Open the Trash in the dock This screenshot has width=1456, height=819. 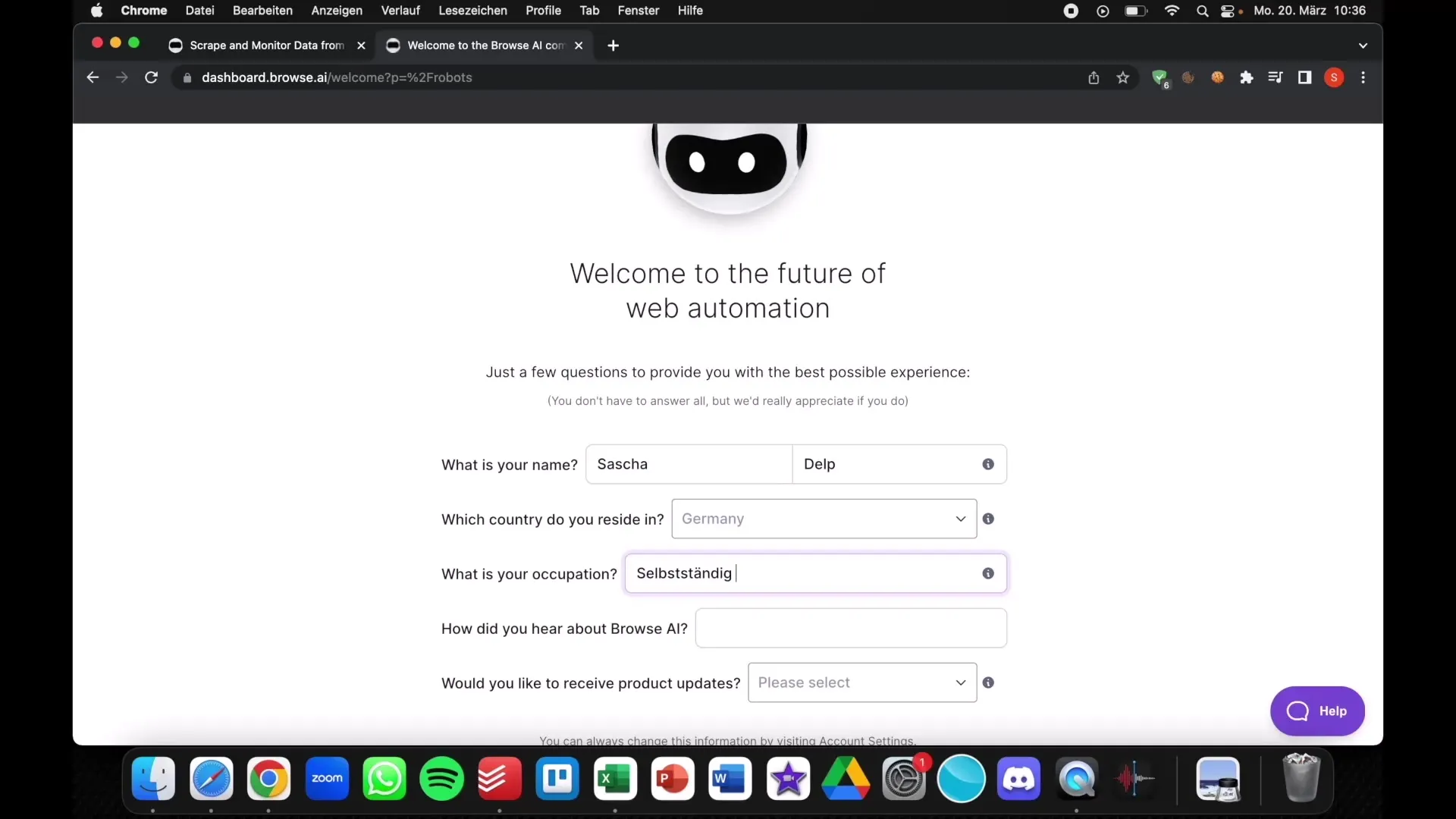1301,777
